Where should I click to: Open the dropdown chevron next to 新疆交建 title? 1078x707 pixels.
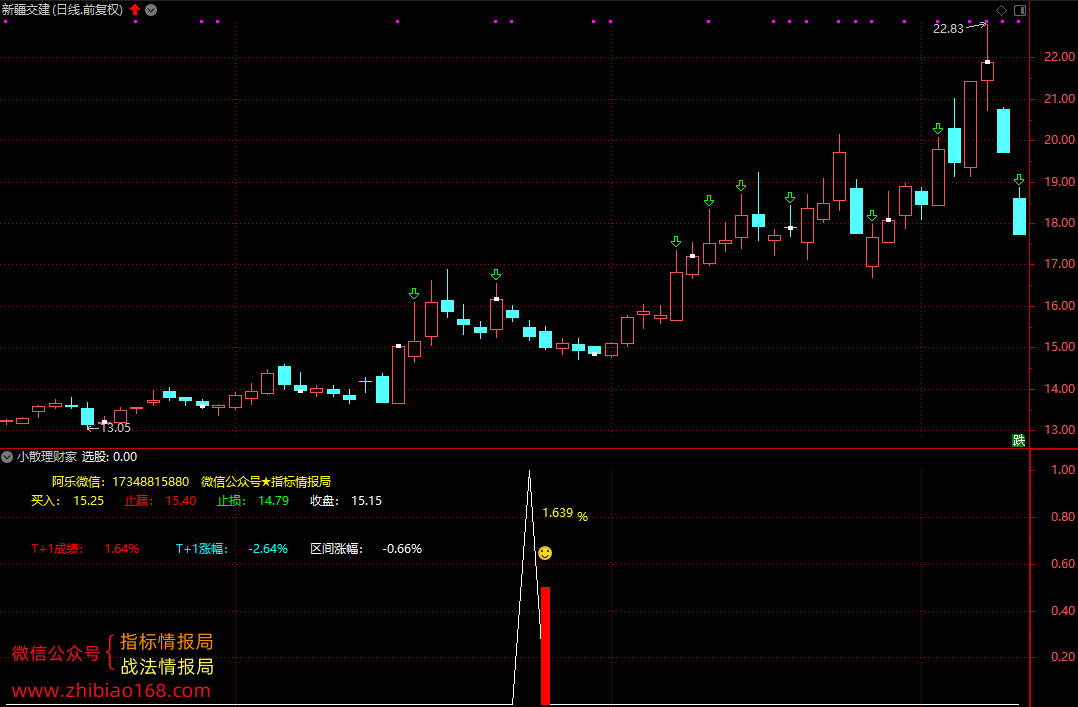(151, 10)
